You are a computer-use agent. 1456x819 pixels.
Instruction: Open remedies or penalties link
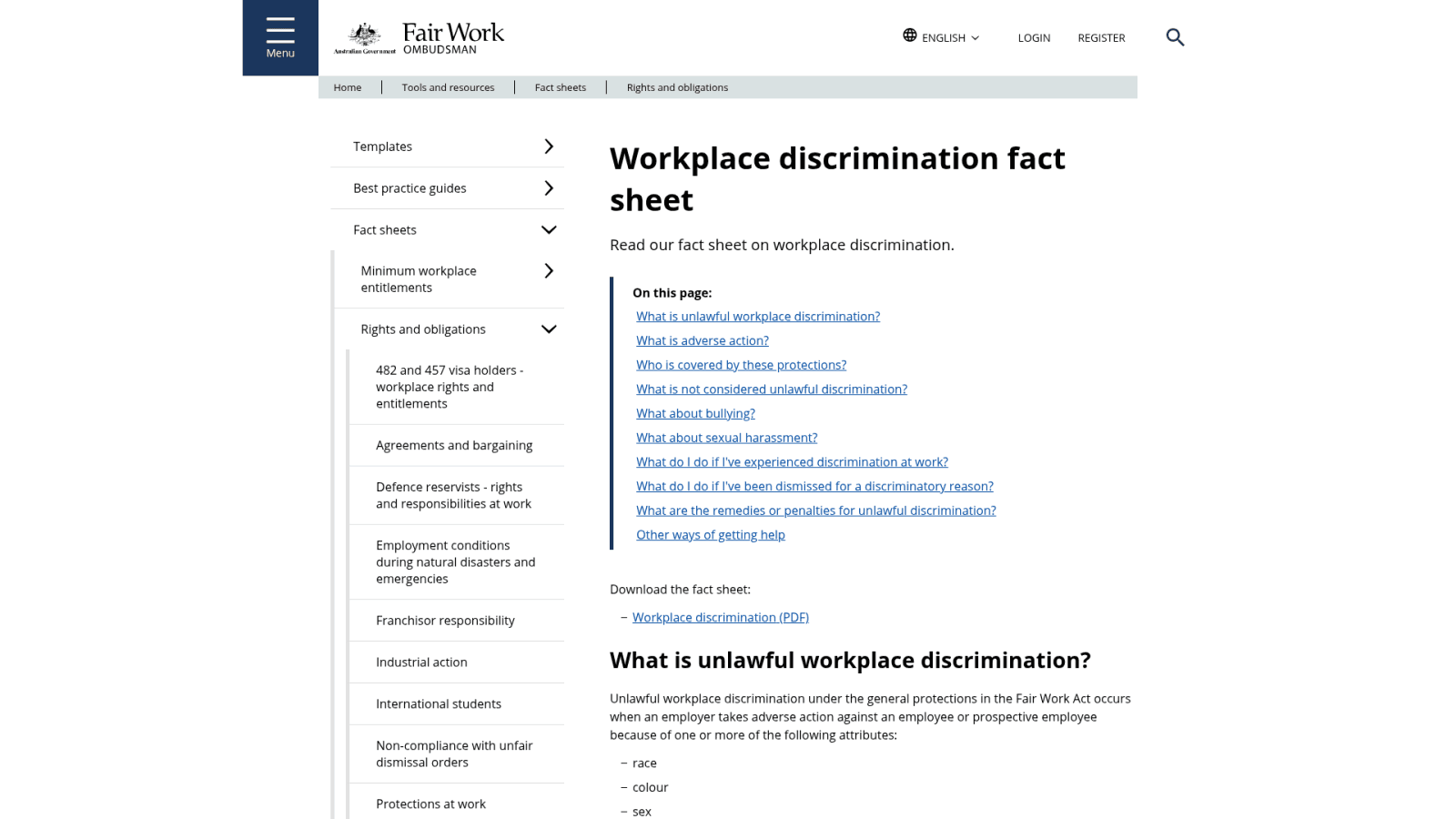816,511
